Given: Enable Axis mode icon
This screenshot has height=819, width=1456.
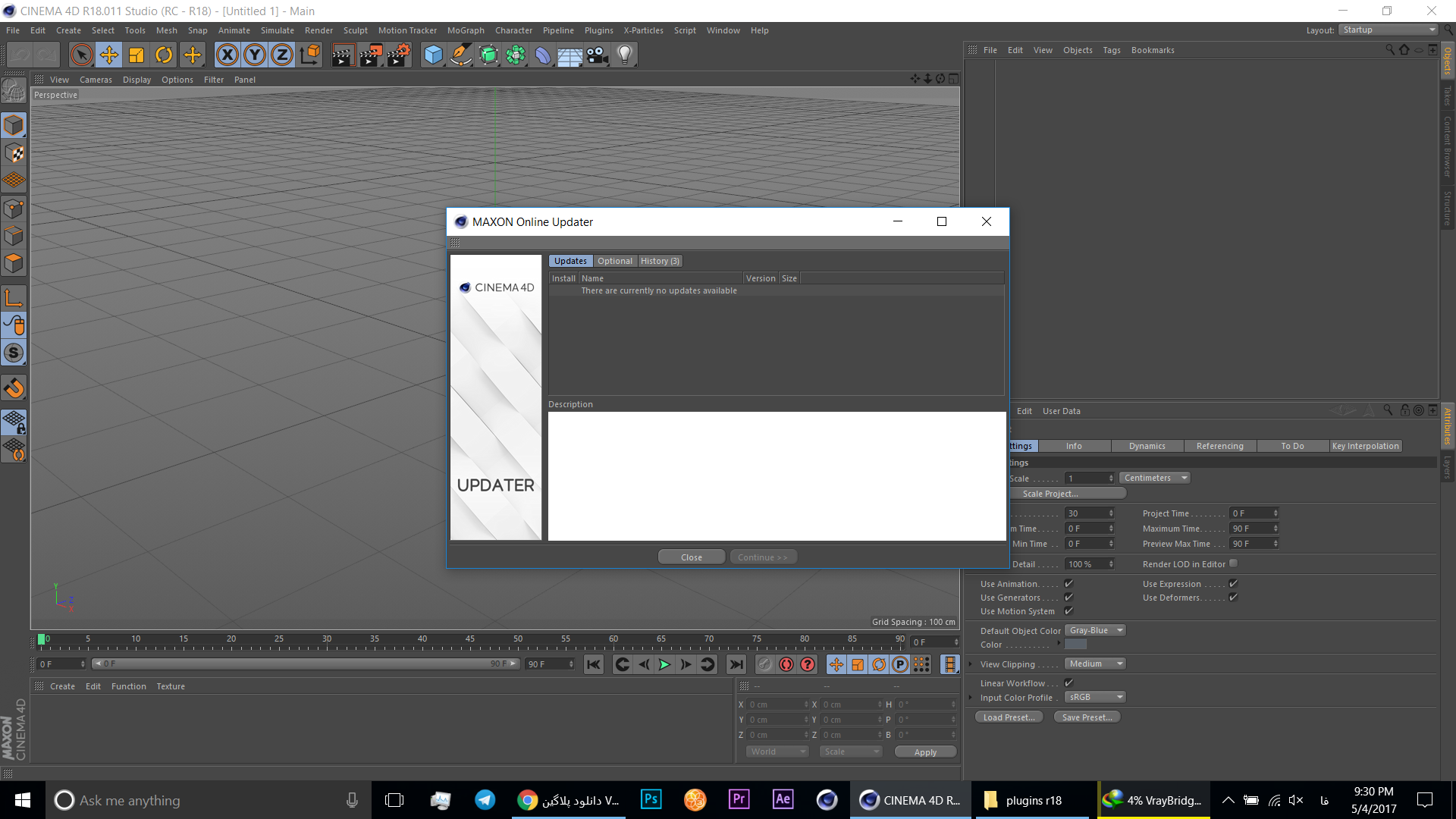Looking at the screenshot, I should (14, 298).
